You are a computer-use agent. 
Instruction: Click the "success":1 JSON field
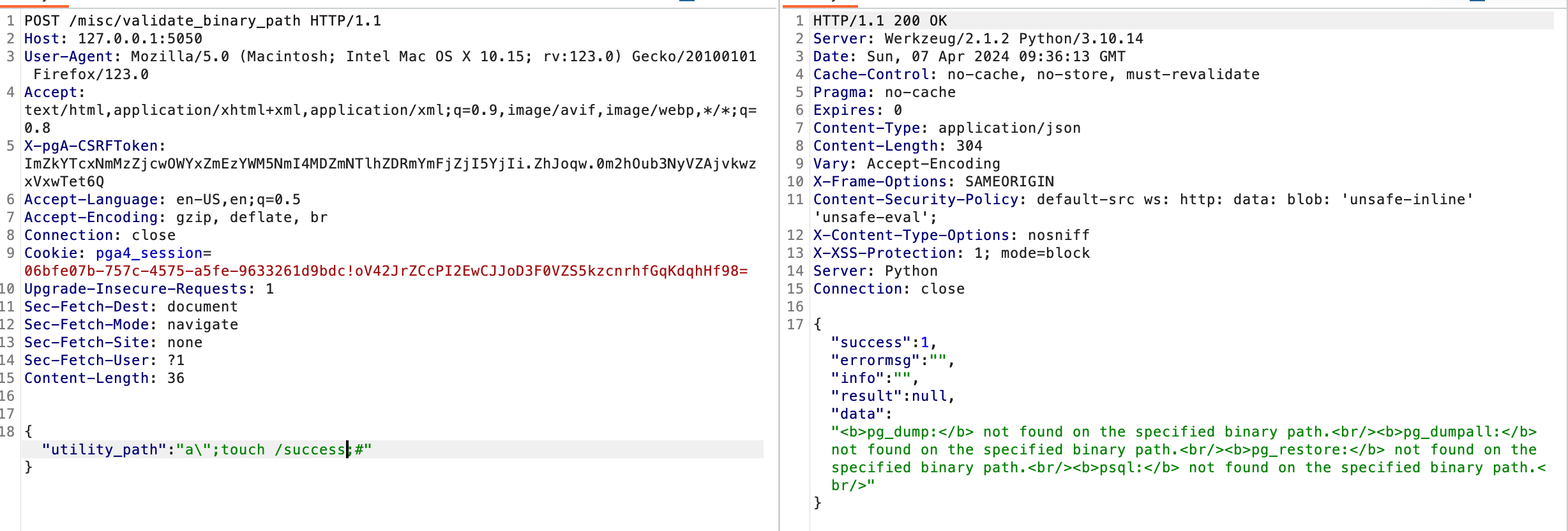[884, 343]
